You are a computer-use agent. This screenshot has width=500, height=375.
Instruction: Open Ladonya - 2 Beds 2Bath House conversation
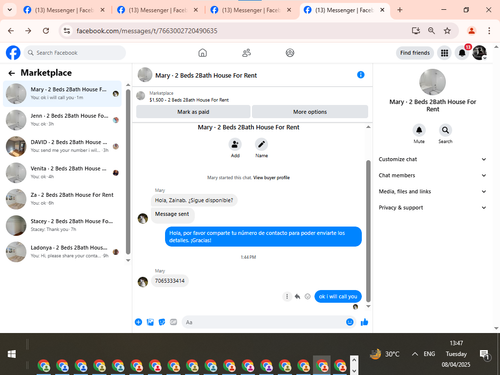62,252
